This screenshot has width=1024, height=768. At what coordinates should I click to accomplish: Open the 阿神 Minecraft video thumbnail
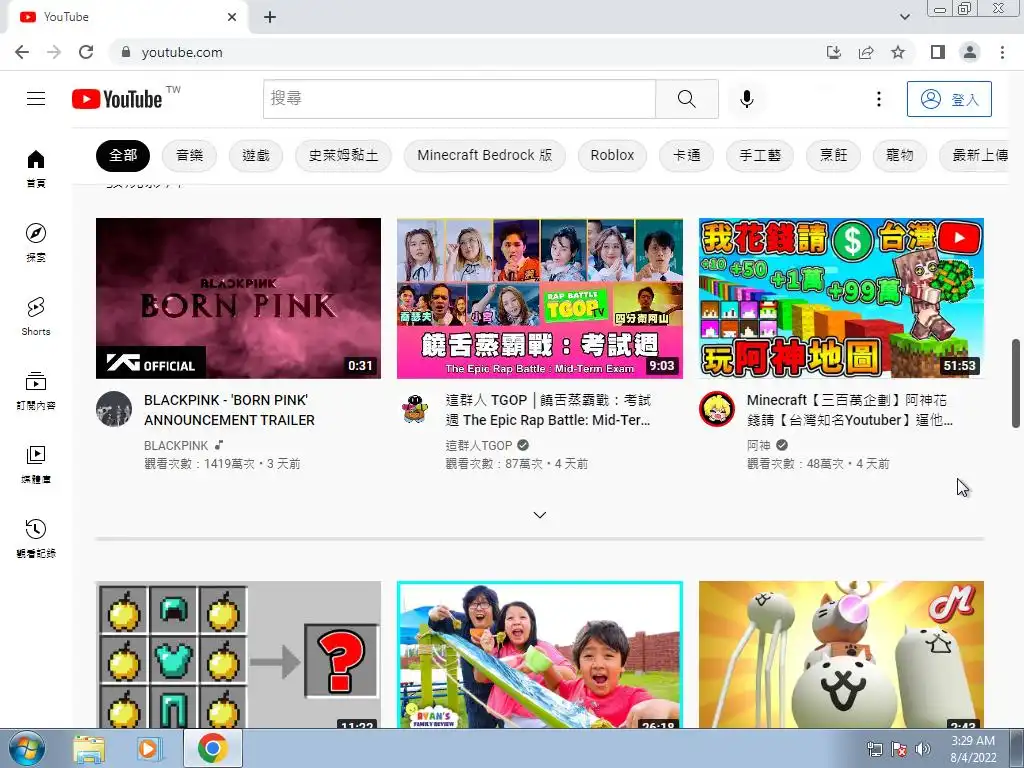841,298
